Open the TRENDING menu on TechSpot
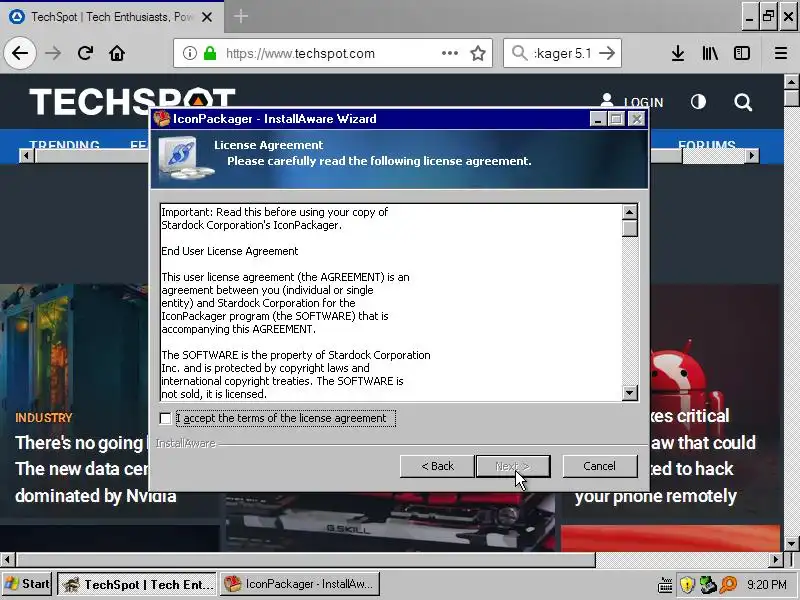800x600 pixels. tap(64, 145)
